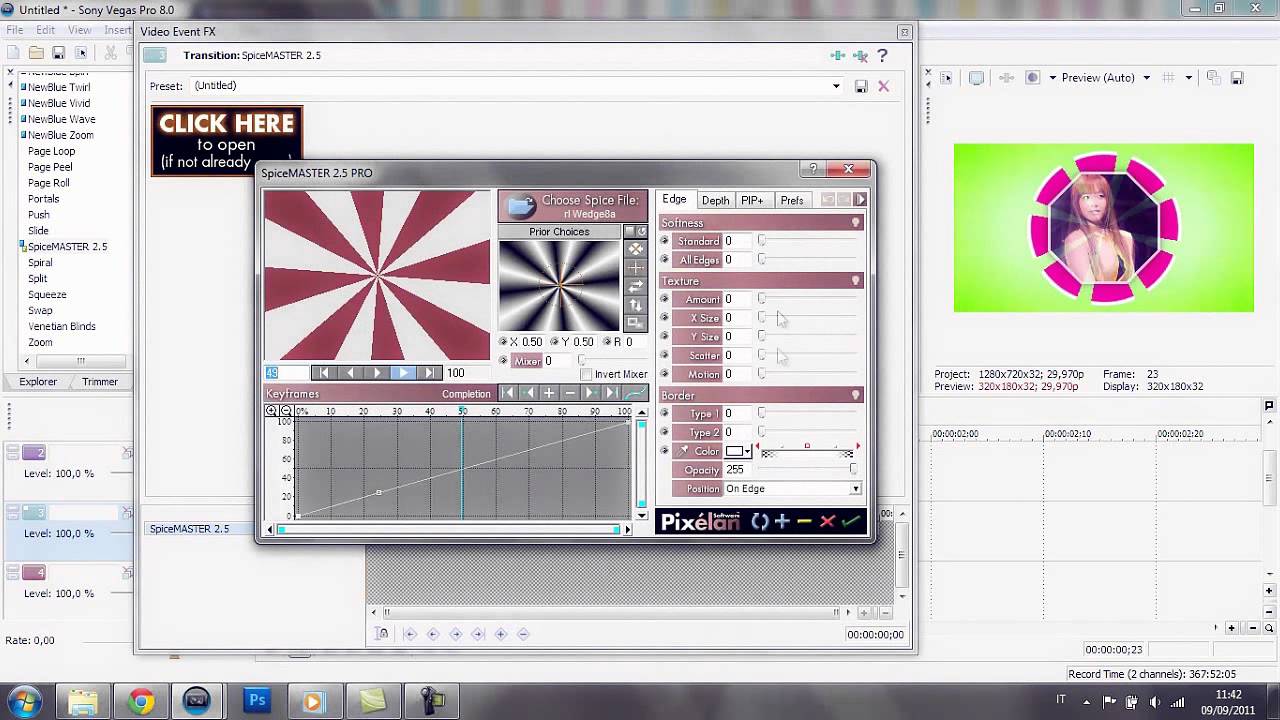Viewport: 1280px width, 720px height.
Task: Toggle the All Edges keyframe dot
Action: pos(665,260)
